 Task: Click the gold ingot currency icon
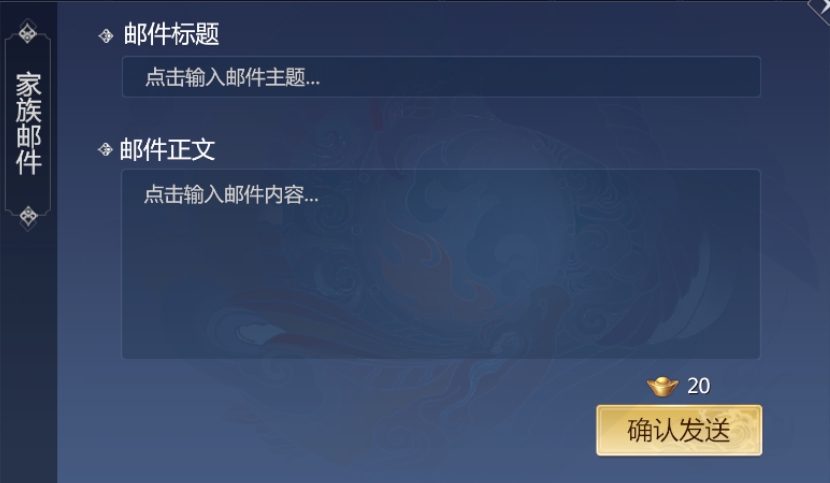pyautogui.click(x=662, y=386)
